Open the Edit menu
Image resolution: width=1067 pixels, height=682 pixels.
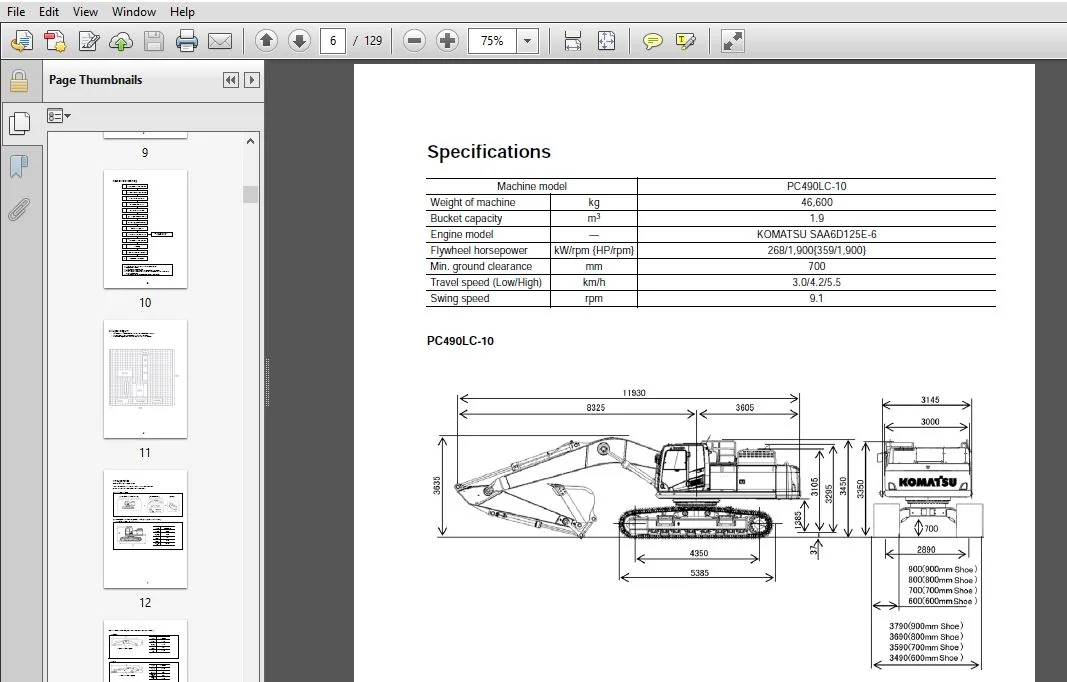coord(48,12)
